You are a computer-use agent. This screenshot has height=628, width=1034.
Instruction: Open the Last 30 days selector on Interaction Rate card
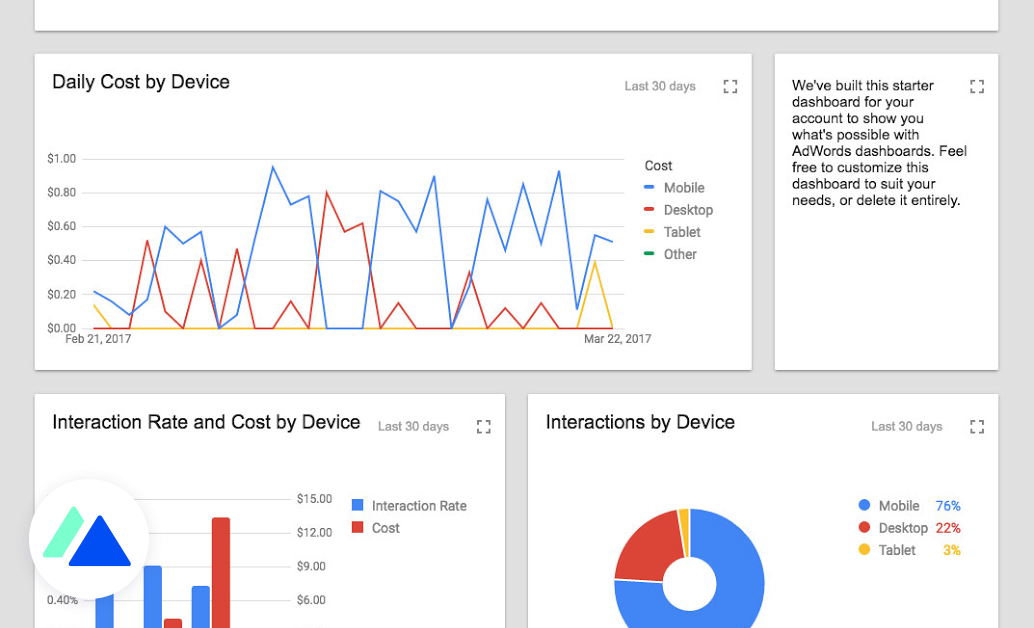point(413,426)
